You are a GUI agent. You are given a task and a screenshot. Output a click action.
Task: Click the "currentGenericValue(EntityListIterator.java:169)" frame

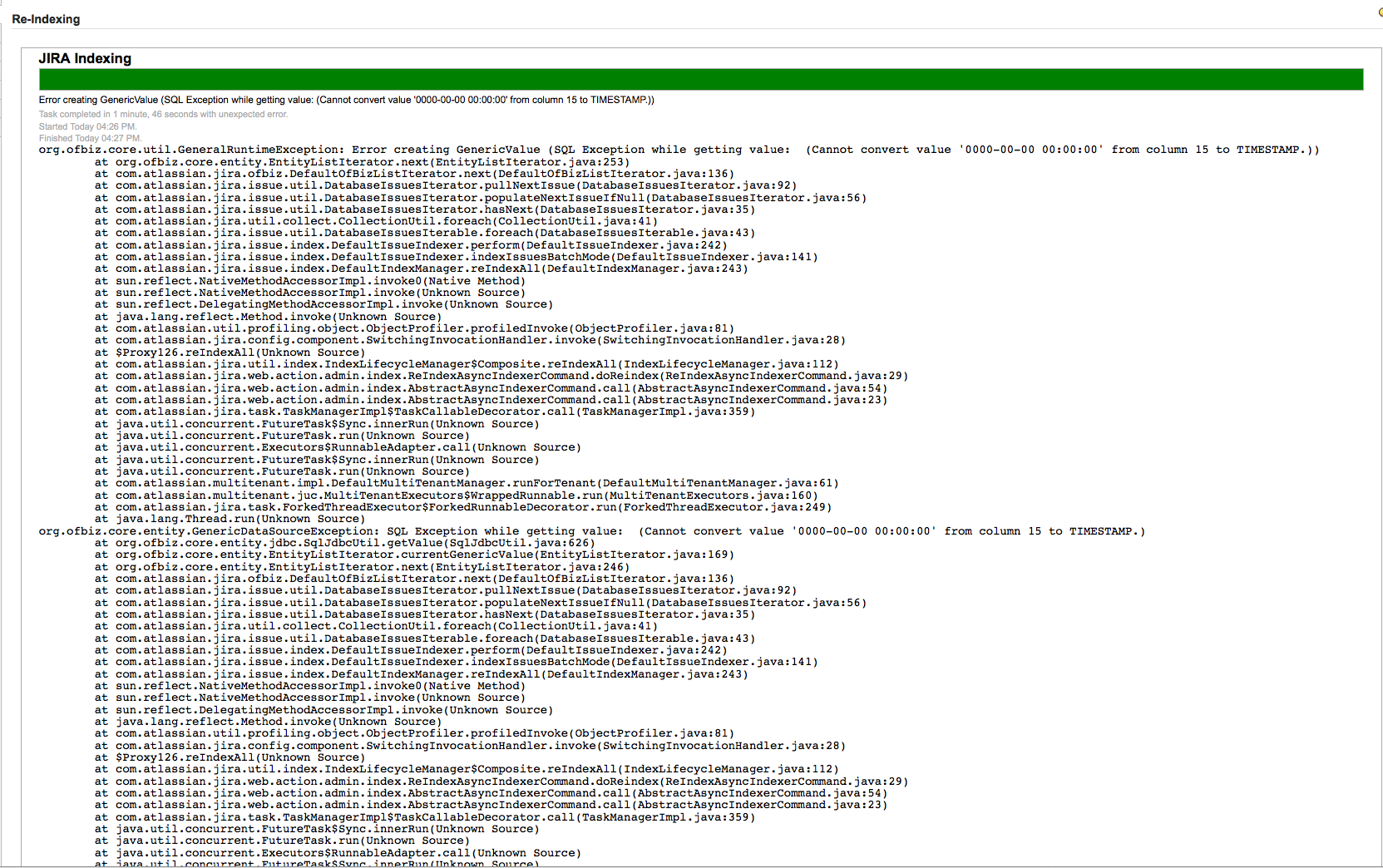click(x=414, y=555)
